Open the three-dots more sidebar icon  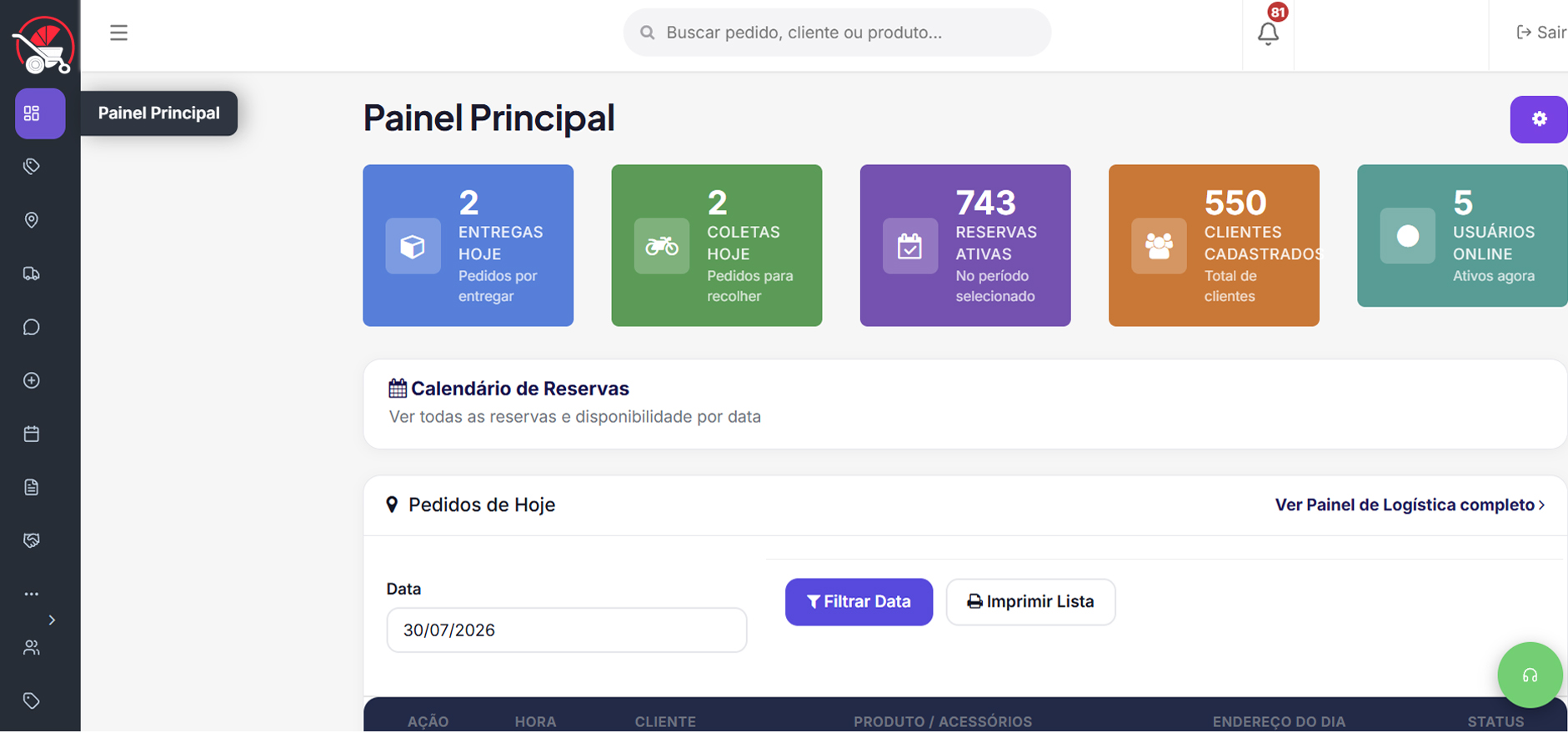click(32, 594)
